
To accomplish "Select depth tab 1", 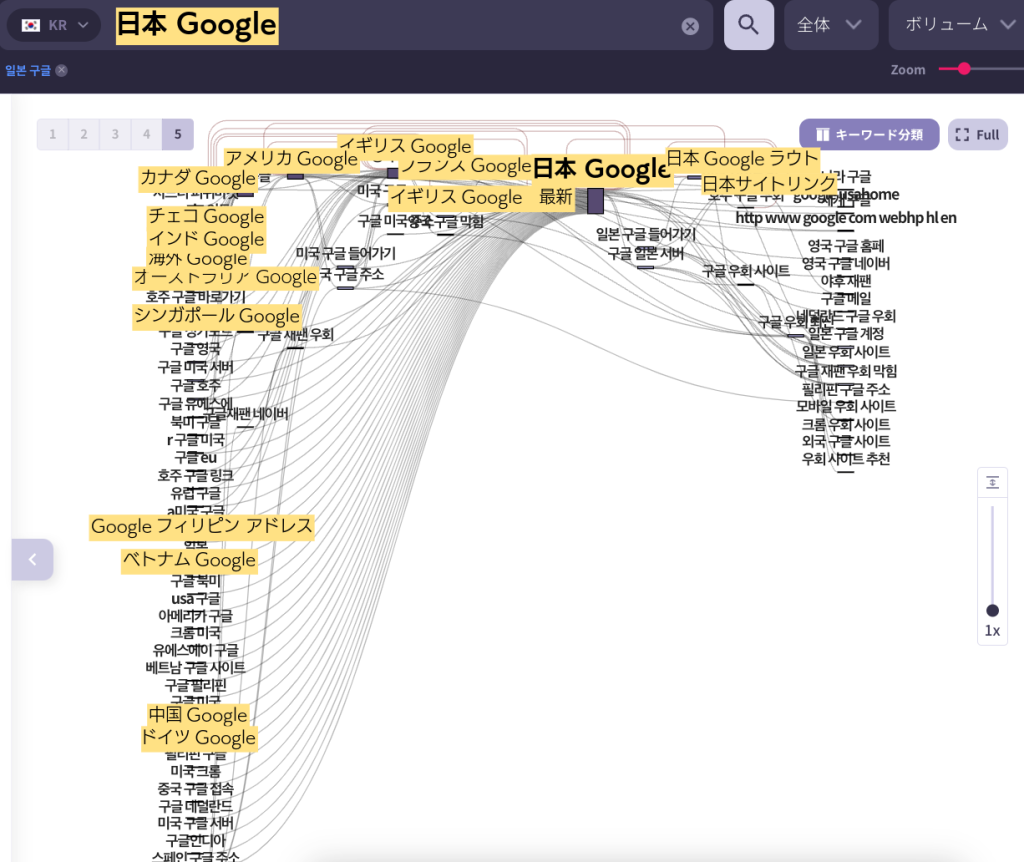I will 53,135.
